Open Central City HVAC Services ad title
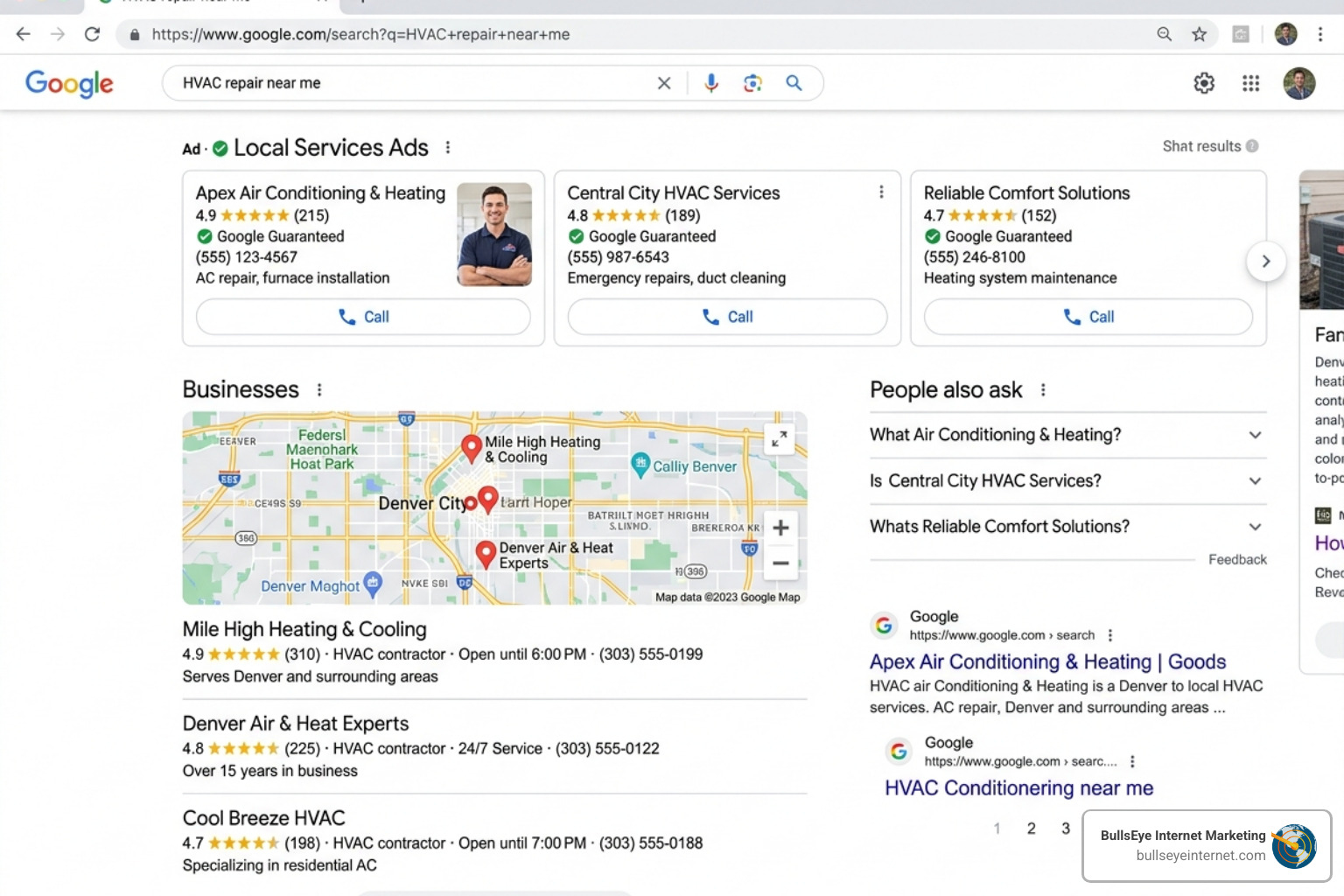1344x896 pixels. (673, 192)
